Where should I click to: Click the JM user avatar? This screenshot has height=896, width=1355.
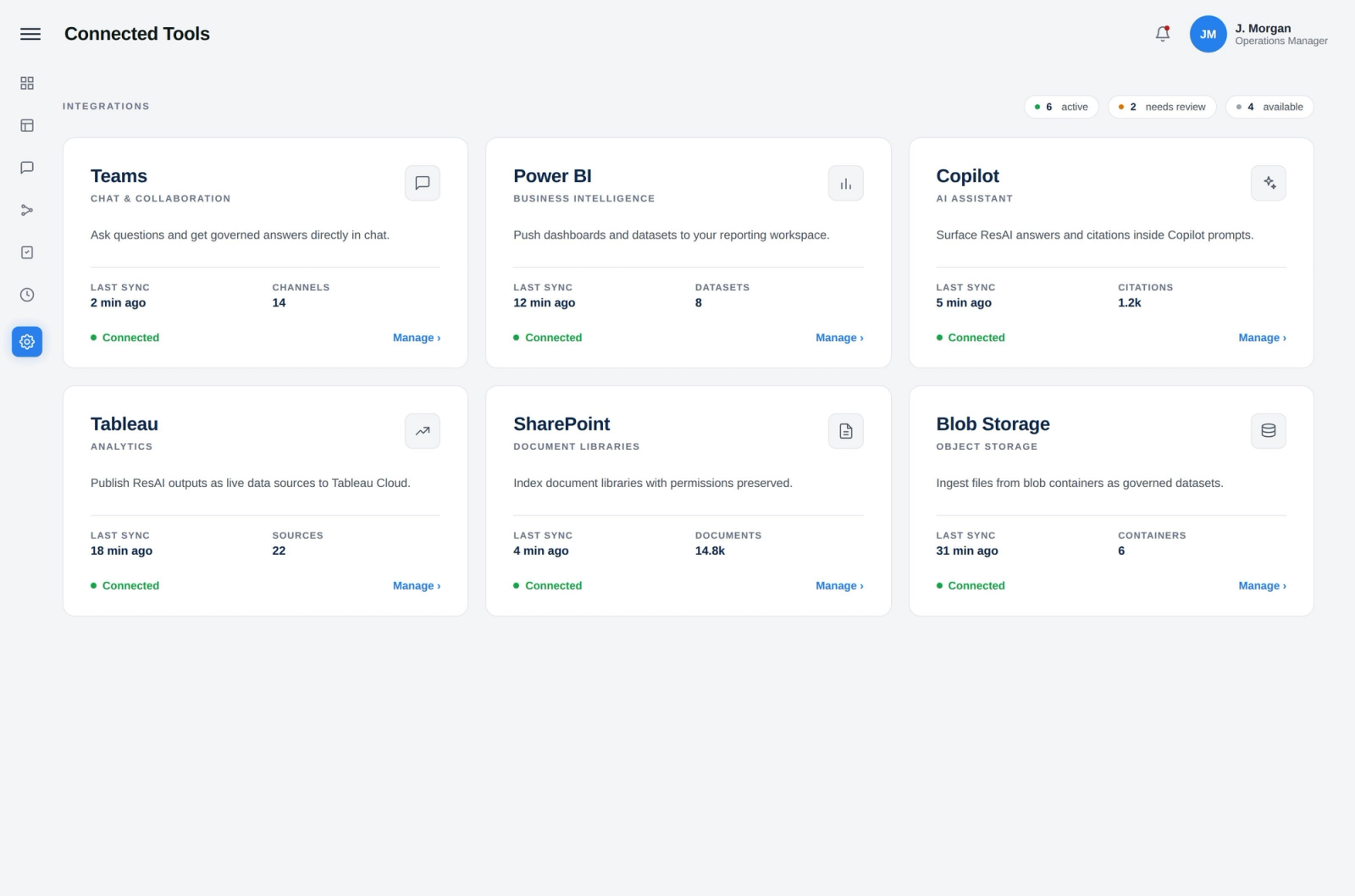[1208, 34]
